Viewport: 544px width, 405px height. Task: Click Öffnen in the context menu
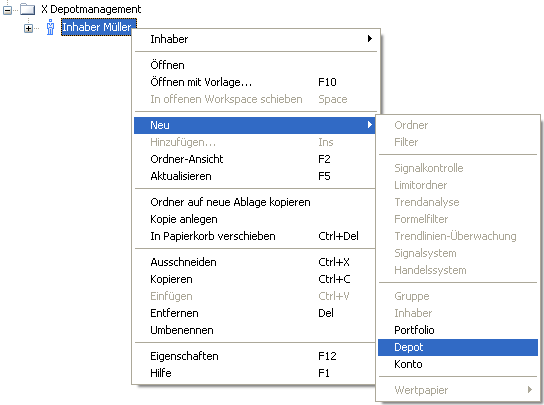[x=255, y=65]
